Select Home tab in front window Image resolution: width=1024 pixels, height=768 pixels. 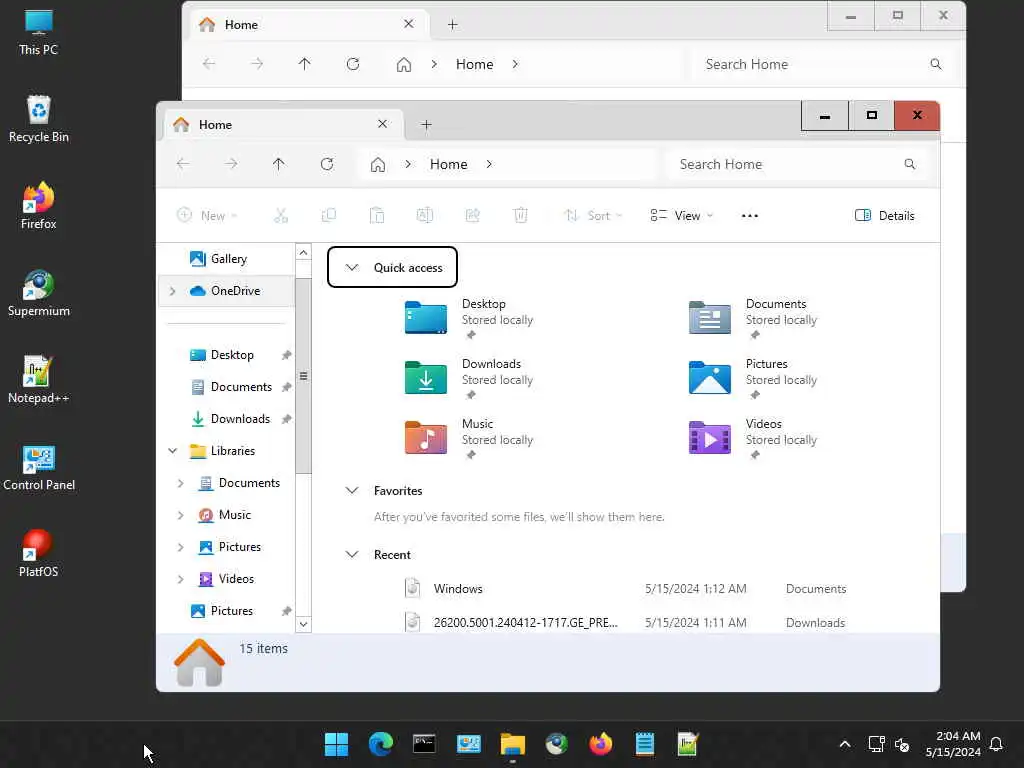click(x=282, y=125)
